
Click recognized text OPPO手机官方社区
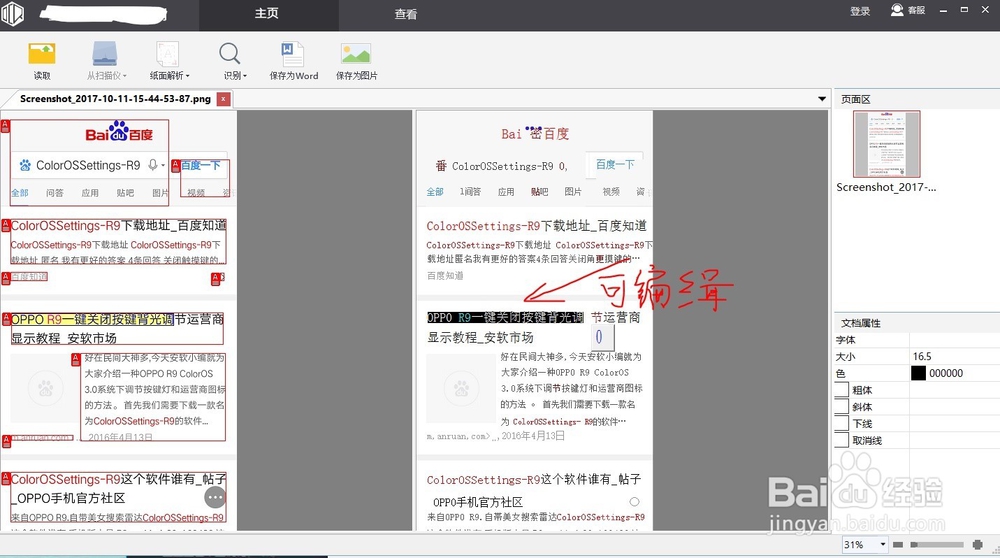478,502
